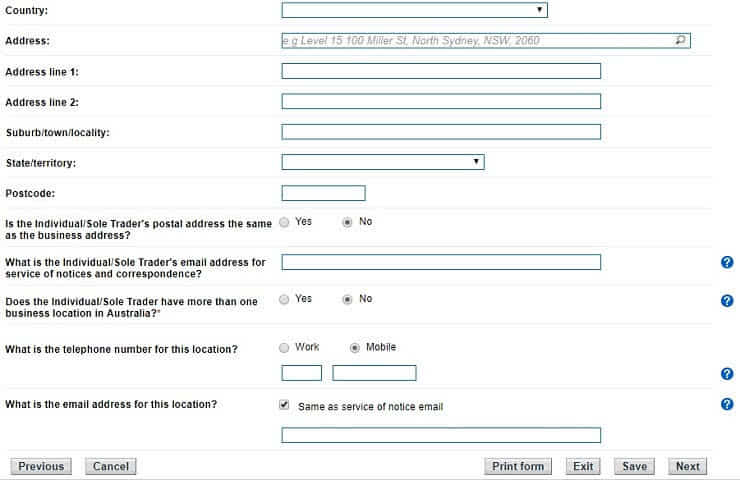Open help for telephone number field
The width and height of the screenshot is (740, 480).
coord(727,374)
